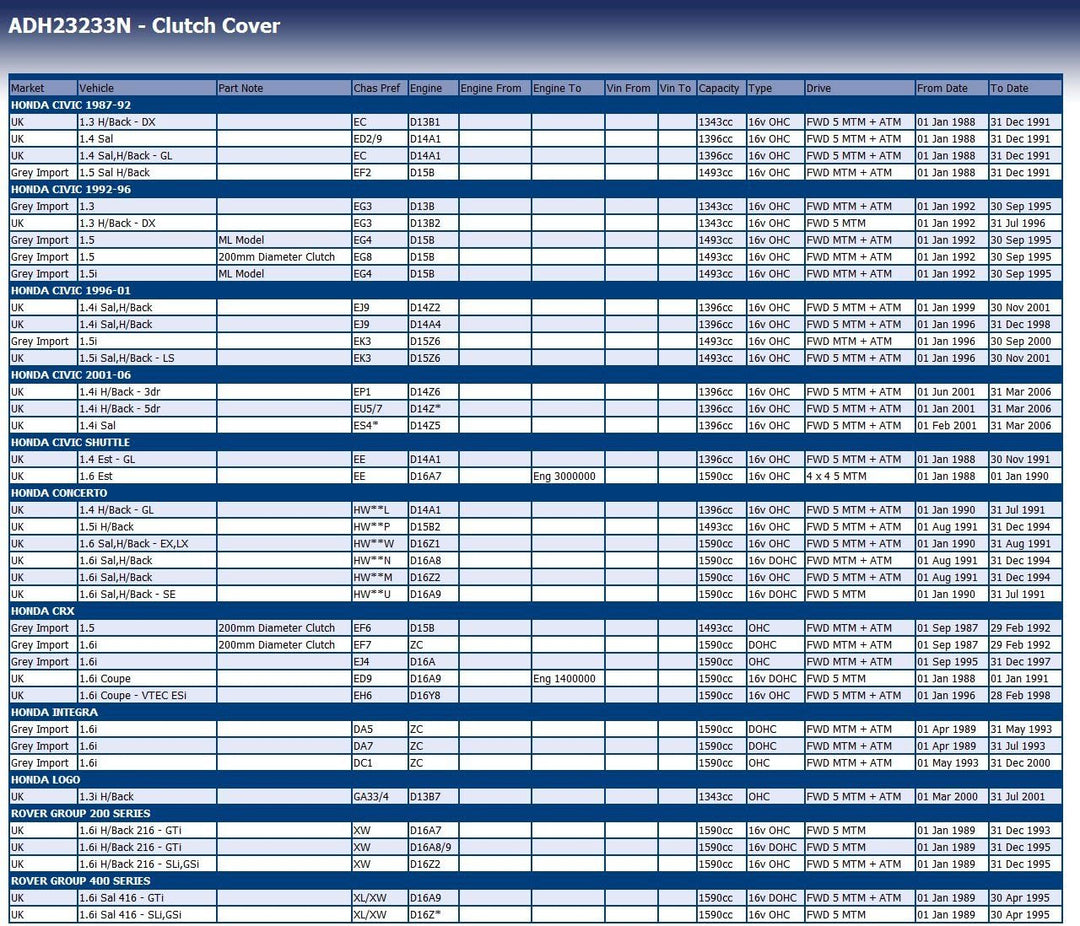Click the '1.6i Coupe - VTEC ESi' vehicle cell
This screenshot has height=926, width=1080.
tap(147, 696)
